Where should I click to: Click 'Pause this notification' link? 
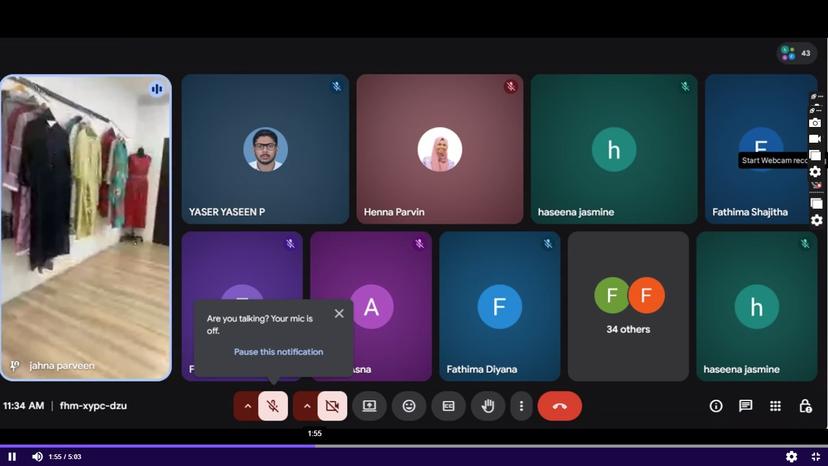tap(278, 352)
